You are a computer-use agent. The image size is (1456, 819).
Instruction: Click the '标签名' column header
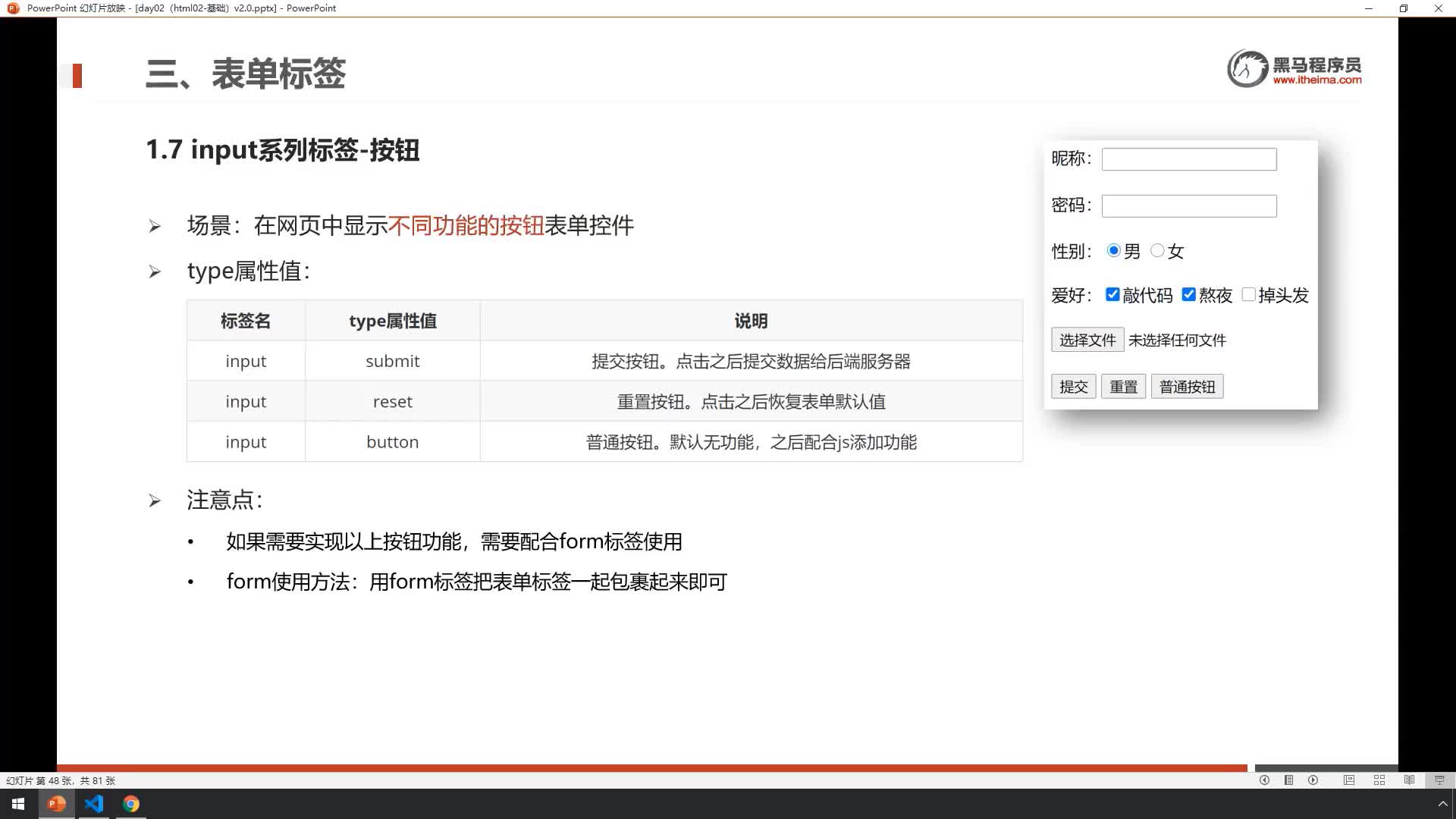[x=246, y=321]
